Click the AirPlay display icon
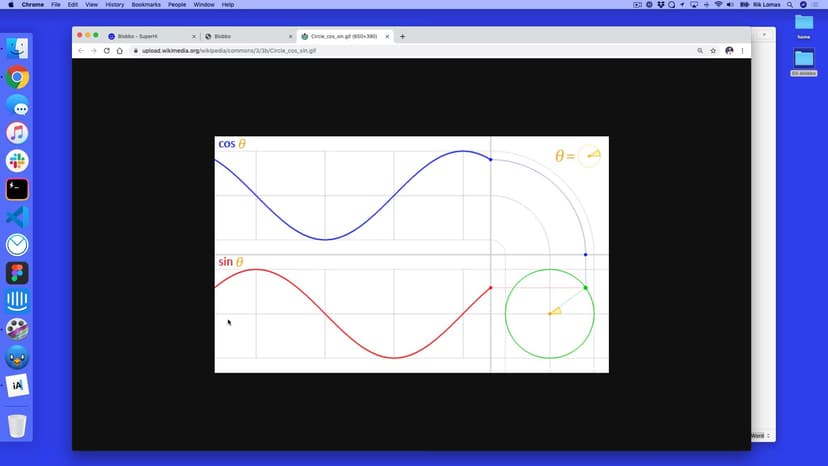The width and height of the screenshot is (828, 466). tap(694, 5)
